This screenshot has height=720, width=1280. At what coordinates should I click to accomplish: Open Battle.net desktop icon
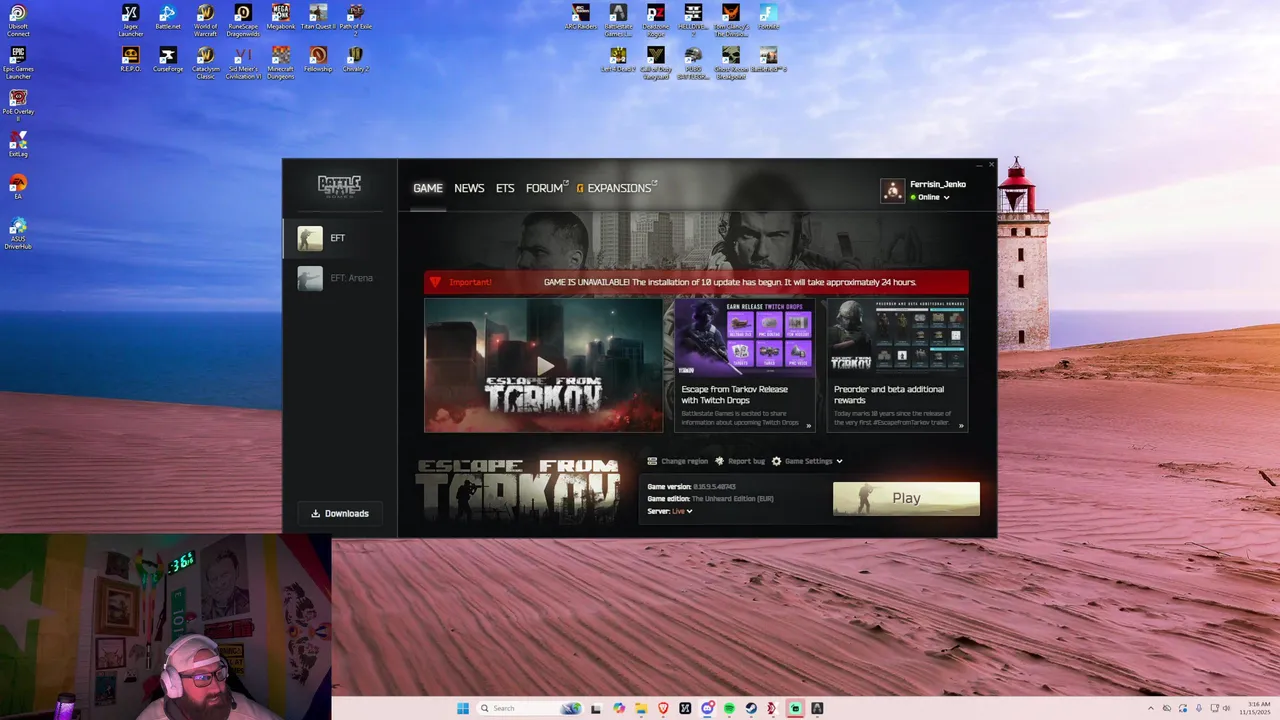(x=168, y=17)
